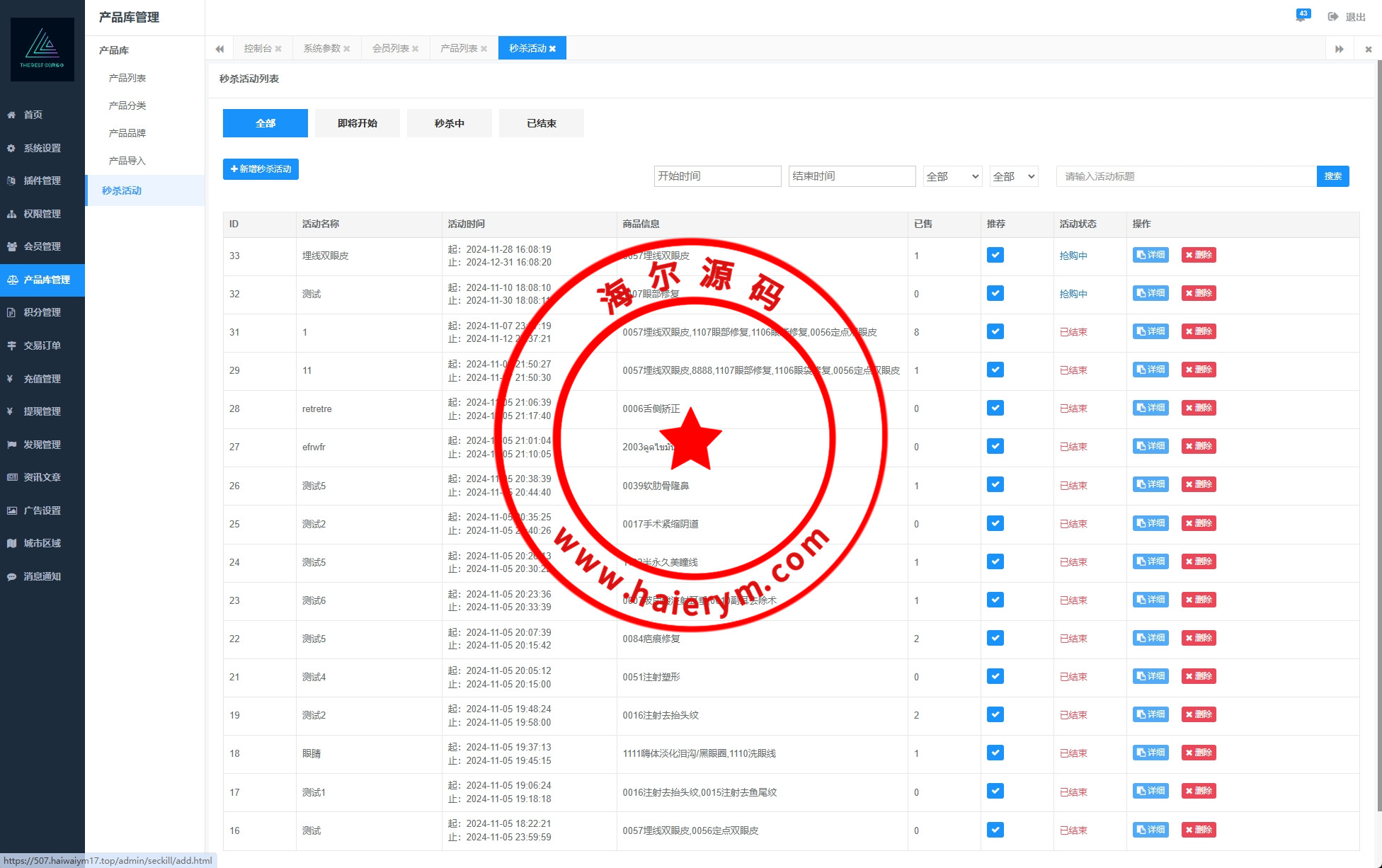
Task: Click the tabs scroll-right double arrow icon
Action: click(x=1339, y=49)
